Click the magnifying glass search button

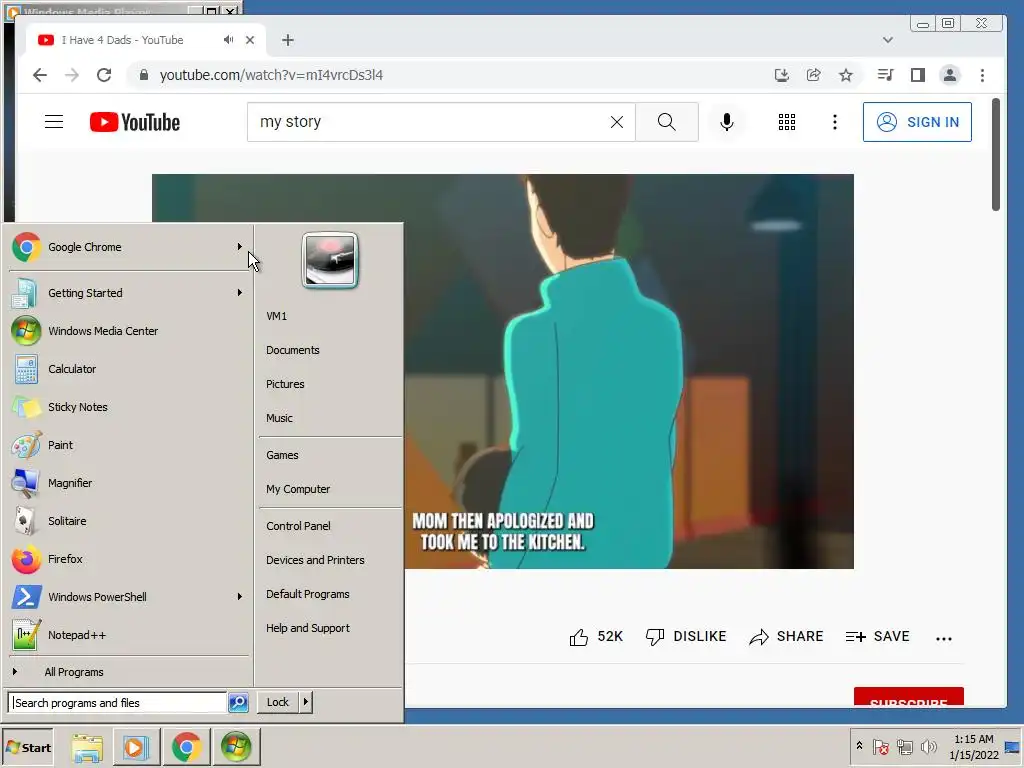667,122
